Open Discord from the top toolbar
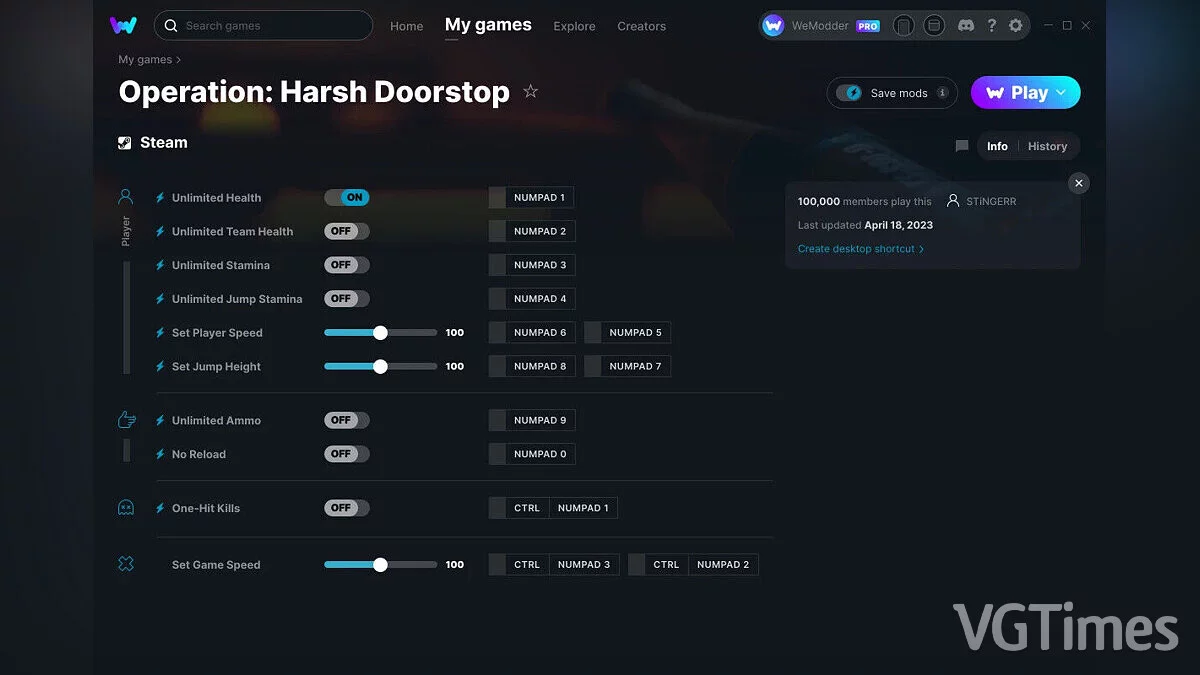The image size is (1200, 675). click(x=965, y=25)
